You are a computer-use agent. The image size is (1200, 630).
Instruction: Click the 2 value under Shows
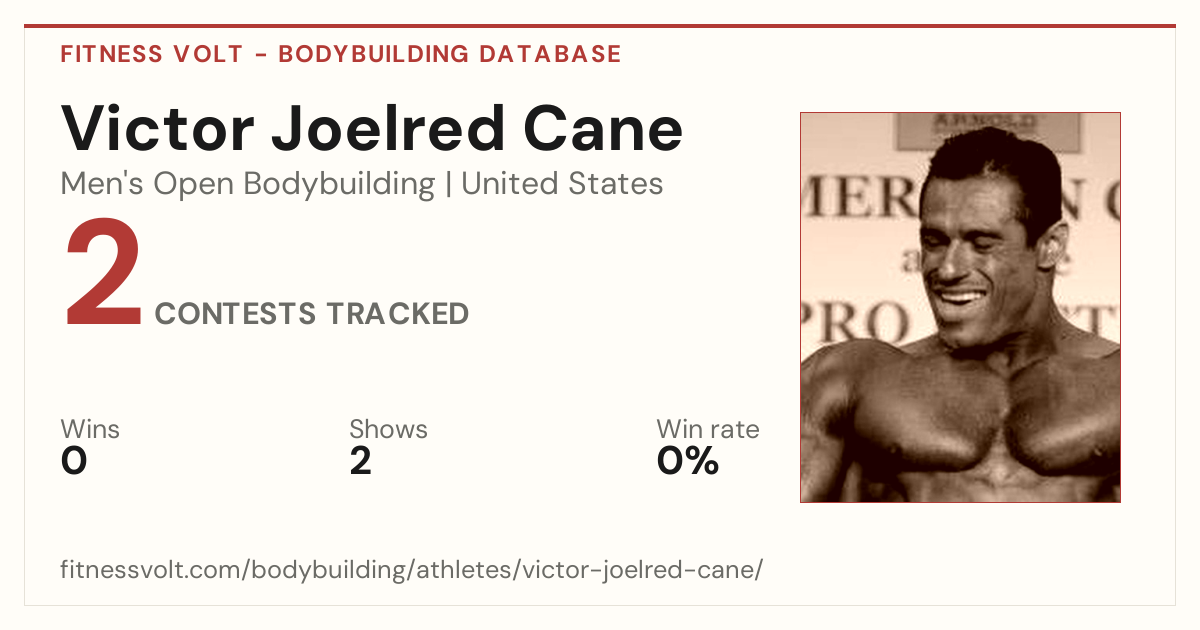(360, 461)
